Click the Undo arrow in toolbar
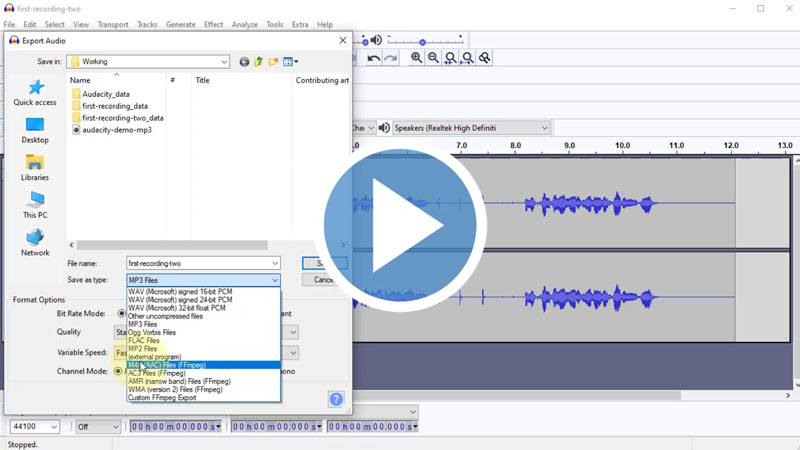Screen dimensions: 800x450 (x=373, y=58)
